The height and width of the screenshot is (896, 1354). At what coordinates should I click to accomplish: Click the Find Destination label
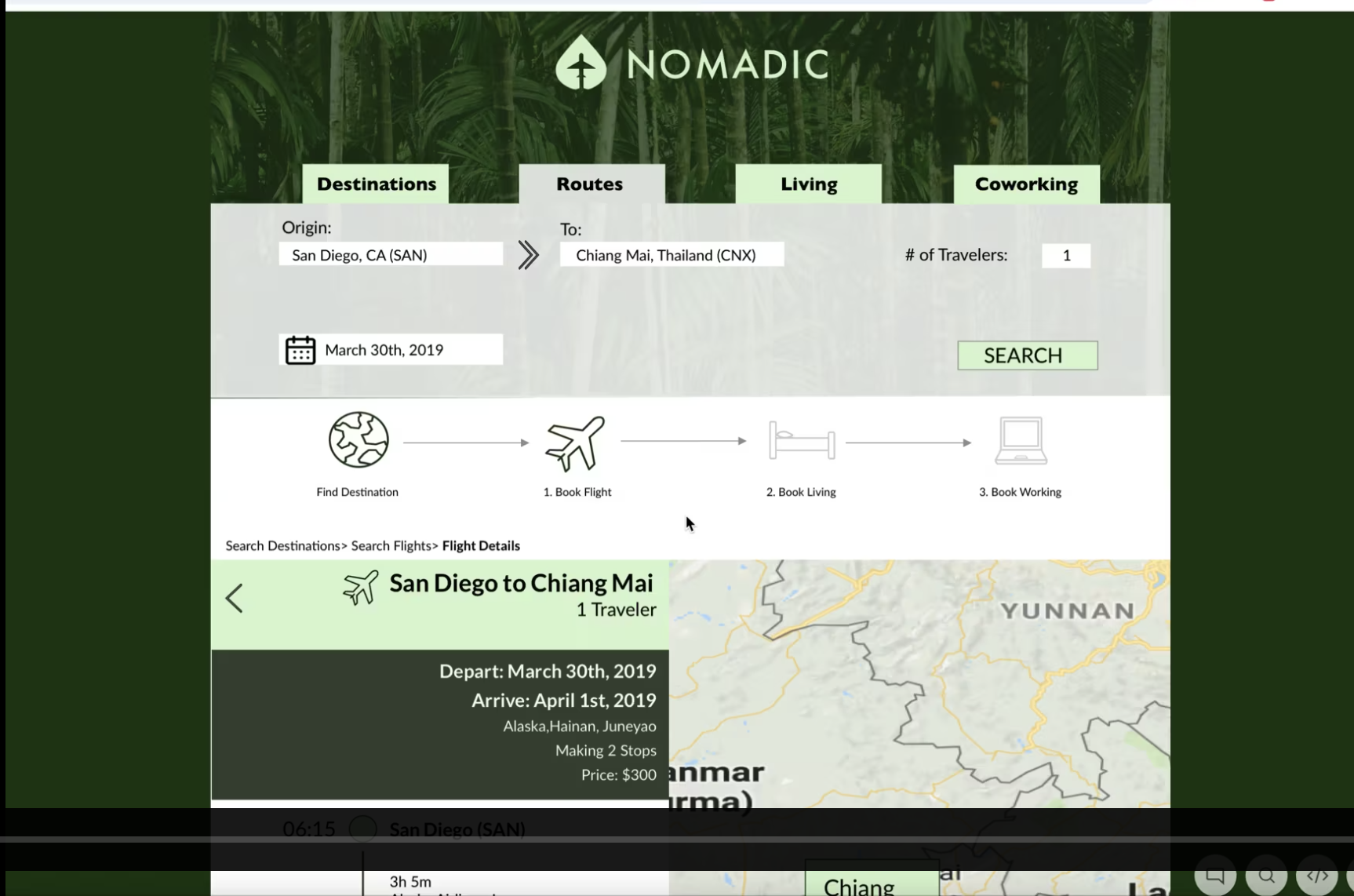click(357, 492)
